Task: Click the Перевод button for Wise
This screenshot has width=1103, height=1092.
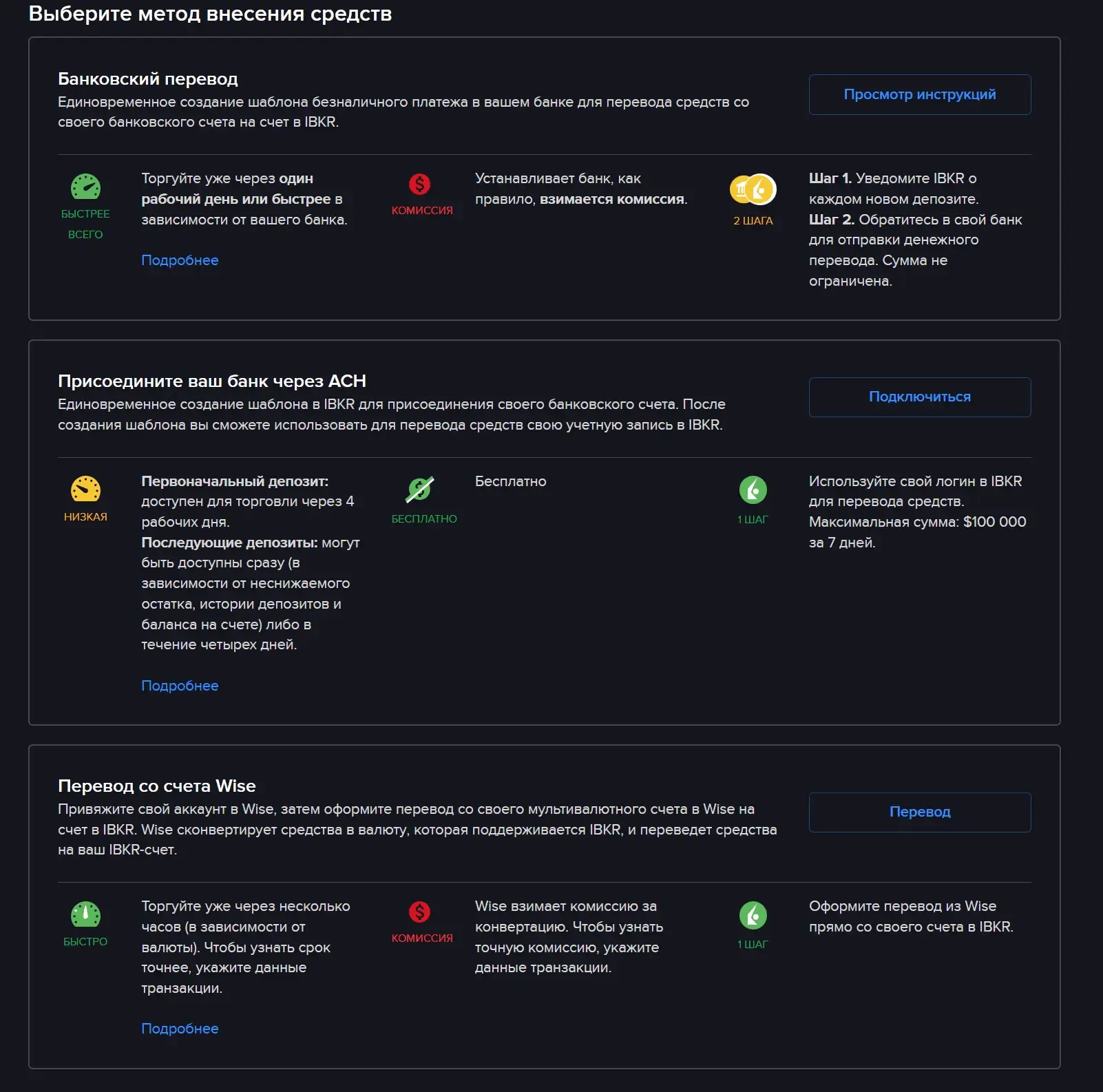Action: click(x=919, y=812)
